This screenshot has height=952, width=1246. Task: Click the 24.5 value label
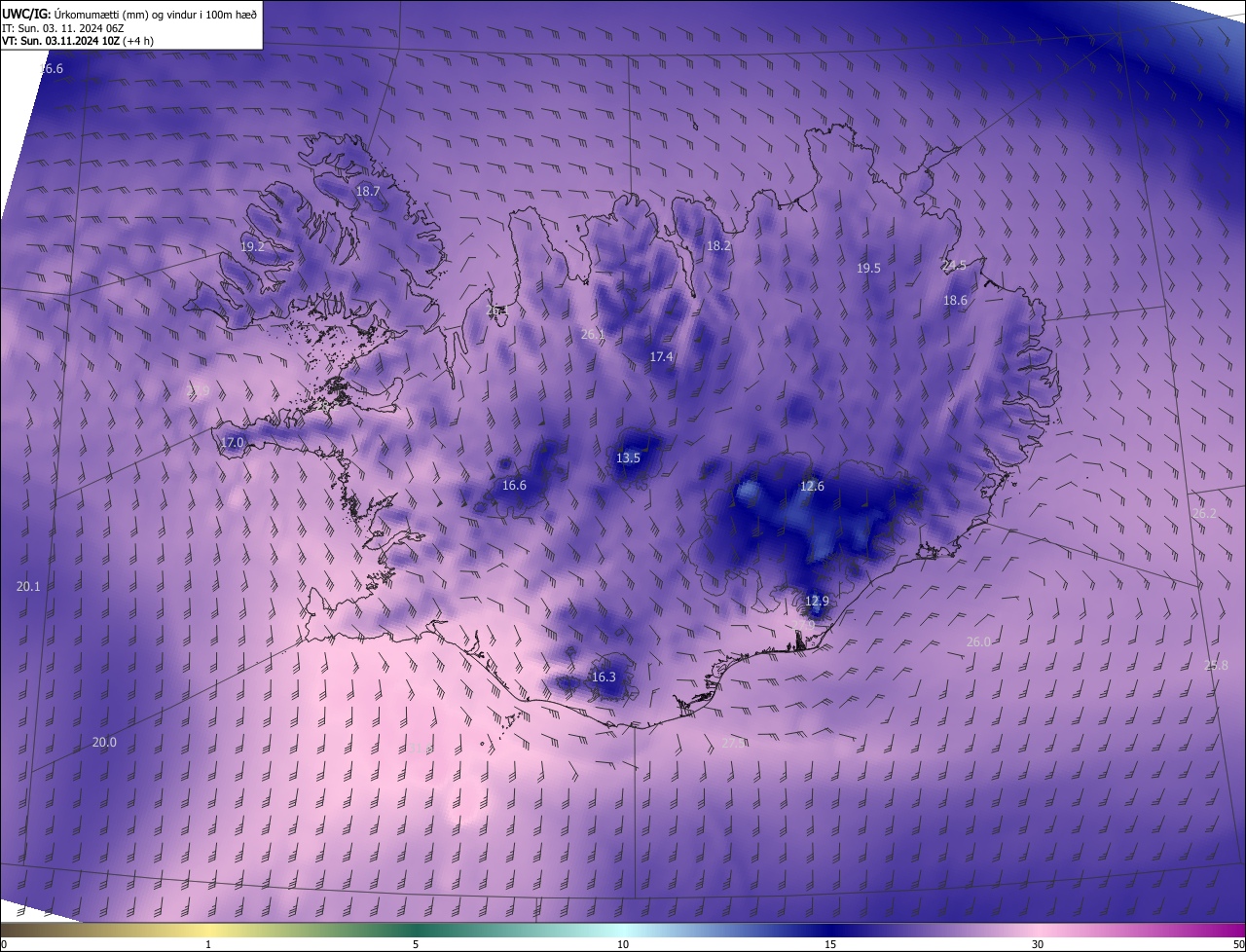[955, 265]
